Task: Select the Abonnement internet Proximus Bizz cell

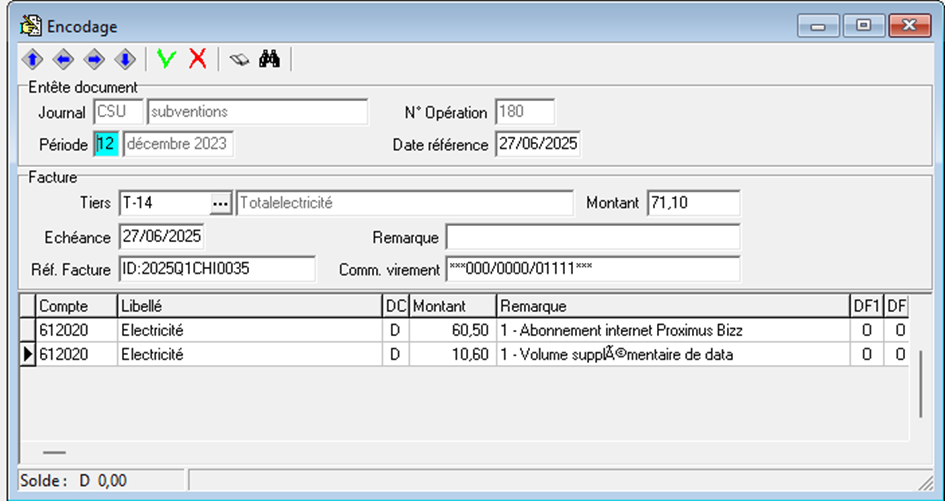Action: pyautogui.click(x=672, y=330)
